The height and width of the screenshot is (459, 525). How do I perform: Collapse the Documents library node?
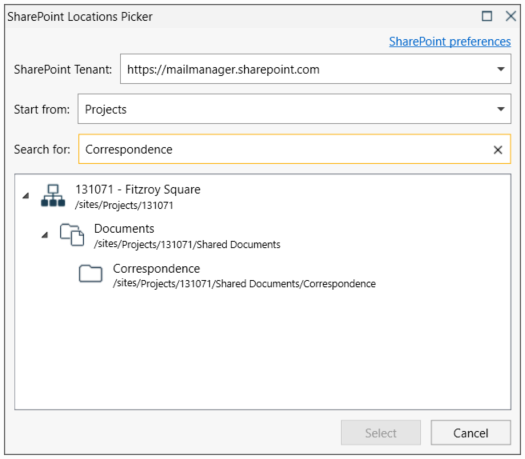point(45,235)
